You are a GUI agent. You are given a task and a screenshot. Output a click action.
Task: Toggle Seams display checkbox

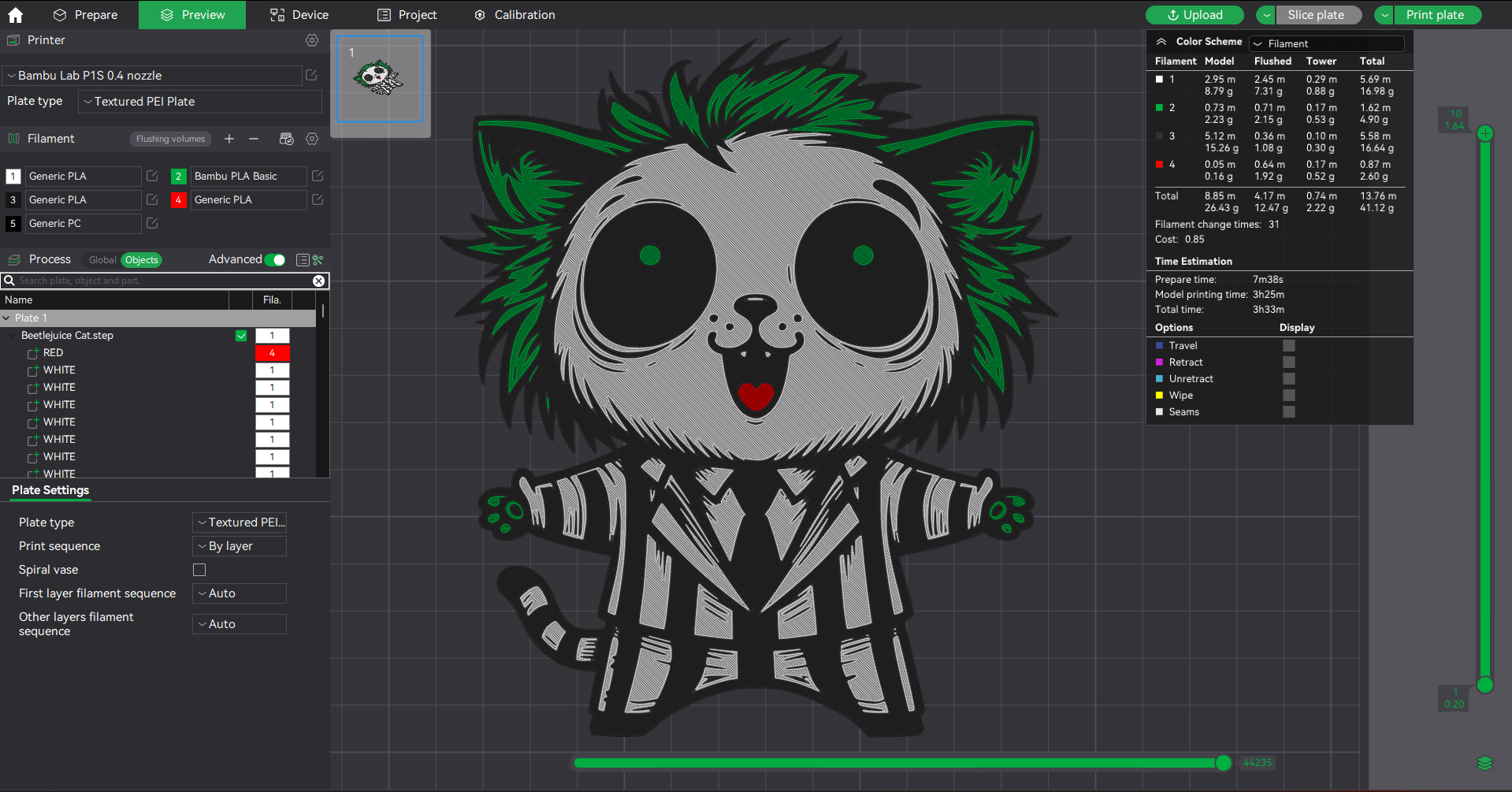click(x=1289, y=411)
